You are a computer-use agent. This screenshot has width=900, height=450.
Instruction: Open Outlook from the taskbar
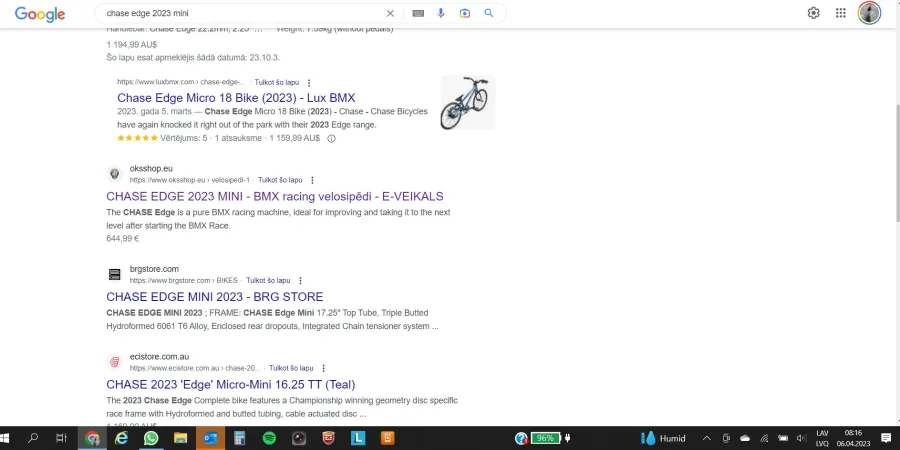click(x=210, y=439)
